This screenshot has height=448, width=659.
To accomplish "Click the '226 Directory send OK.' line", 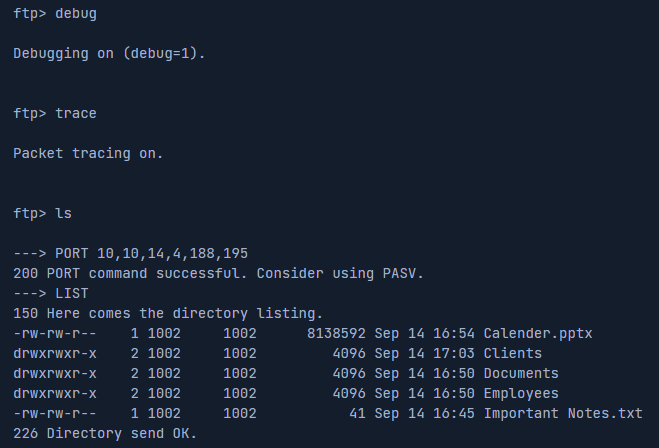I will pos(105,433).
